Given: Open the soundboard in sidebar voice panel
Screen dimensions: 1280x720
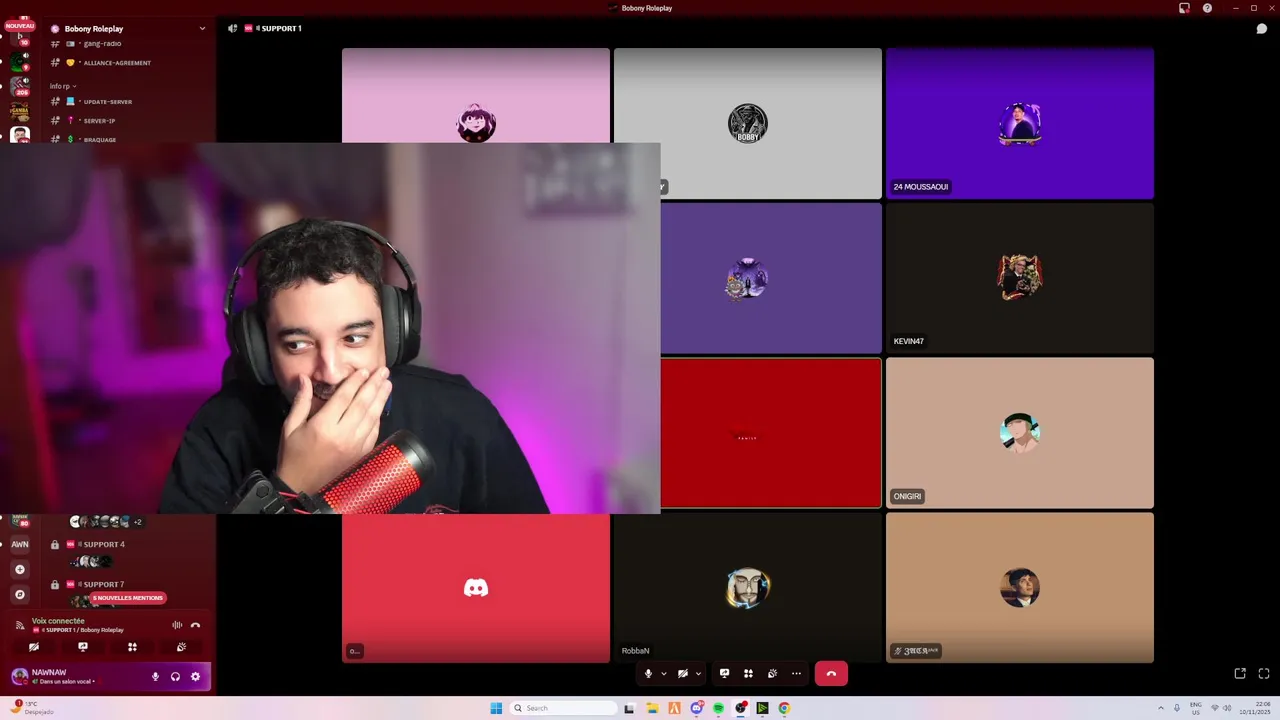Looking at the screenshot, I should click(181, 647).
